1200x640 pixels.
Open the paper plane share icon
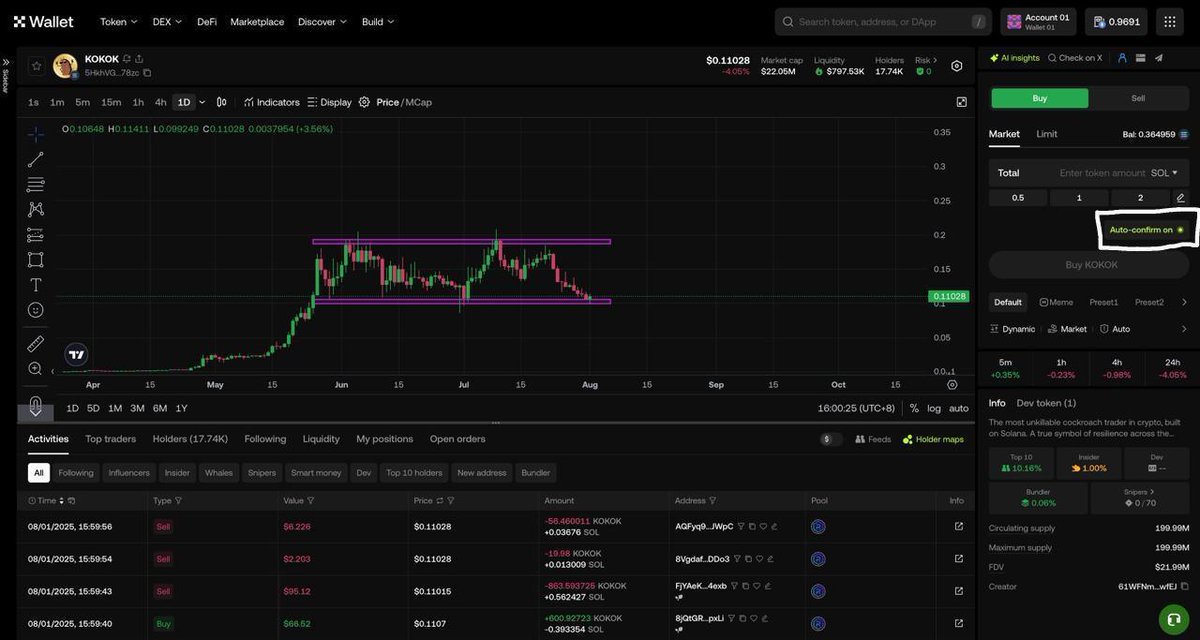pyautogui.click(x=1159, y=58)
